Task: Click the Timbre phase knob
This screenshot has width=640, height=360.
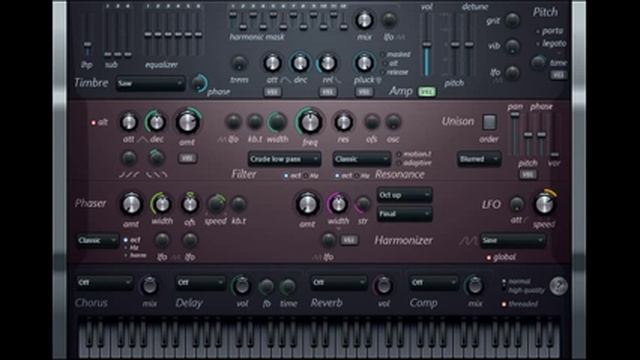Action: (x=200, y=83)
